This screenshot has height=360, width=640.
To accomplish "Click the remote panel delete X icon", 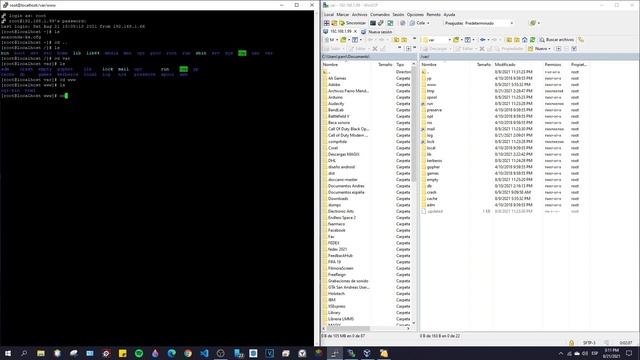I will (x=482, y=49).
